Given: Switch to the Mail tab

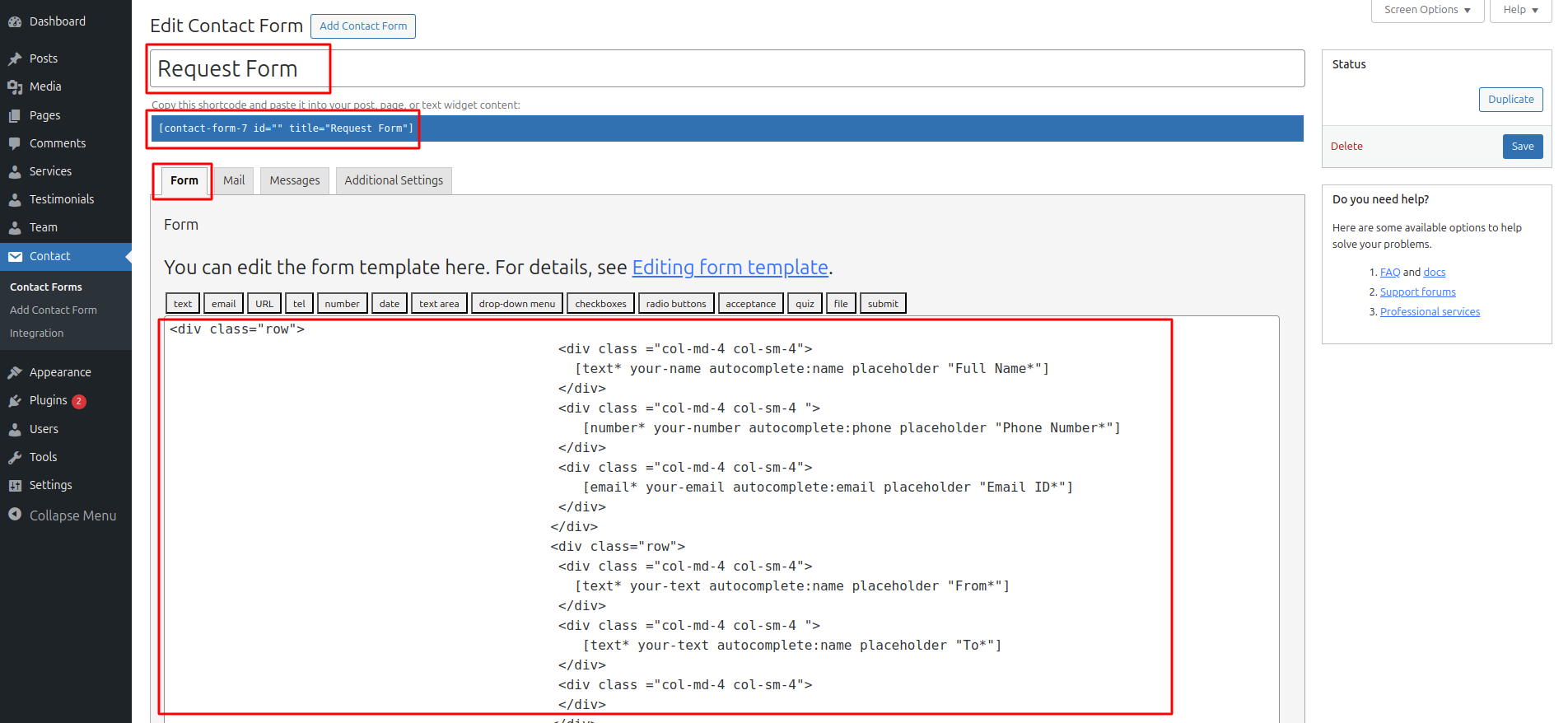Looking at the screenshot, I should tap(234, 180).
